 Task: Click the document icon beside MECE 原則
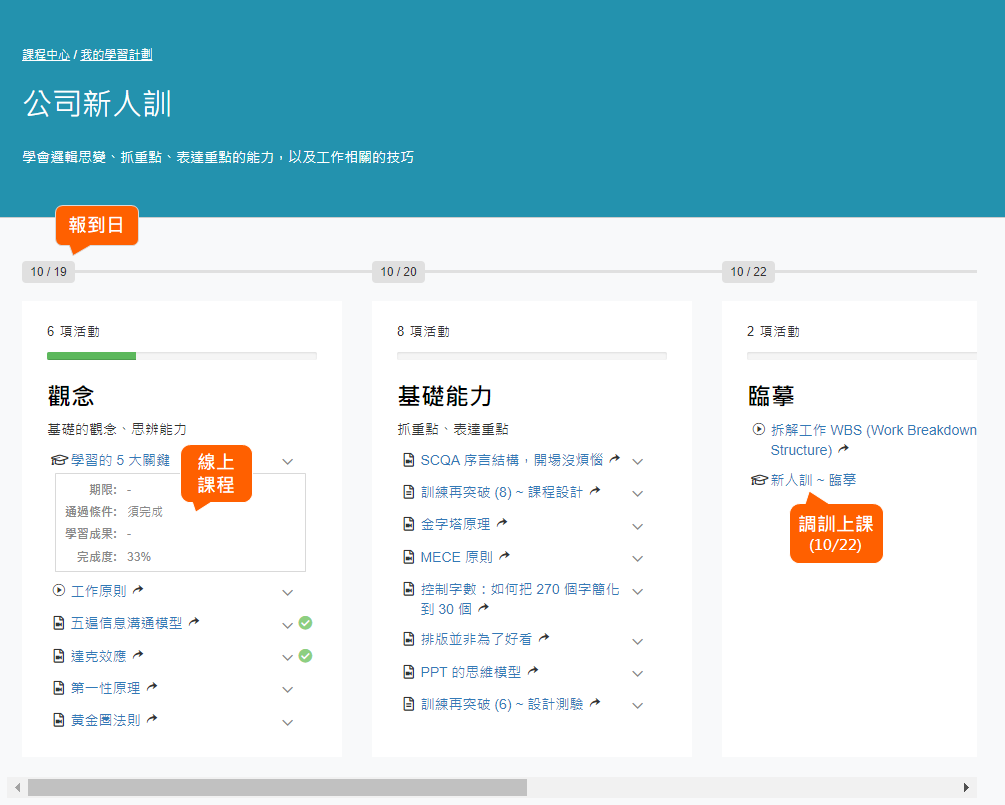tap(408, 557)
